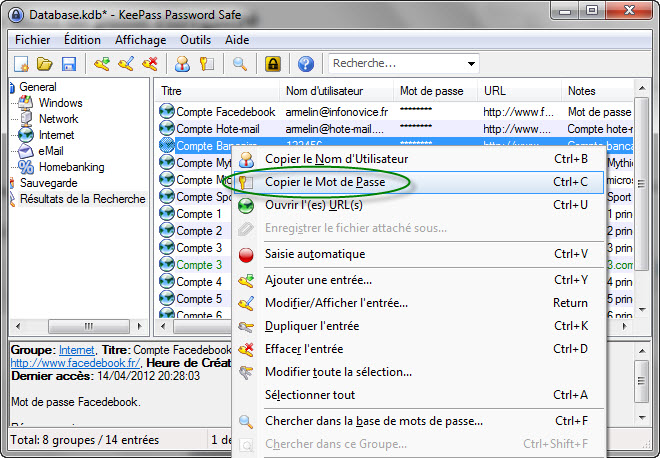Click the magnifier Find toolbar icon
The height and width of the screenshot is (458, 660).
[240, 64]
